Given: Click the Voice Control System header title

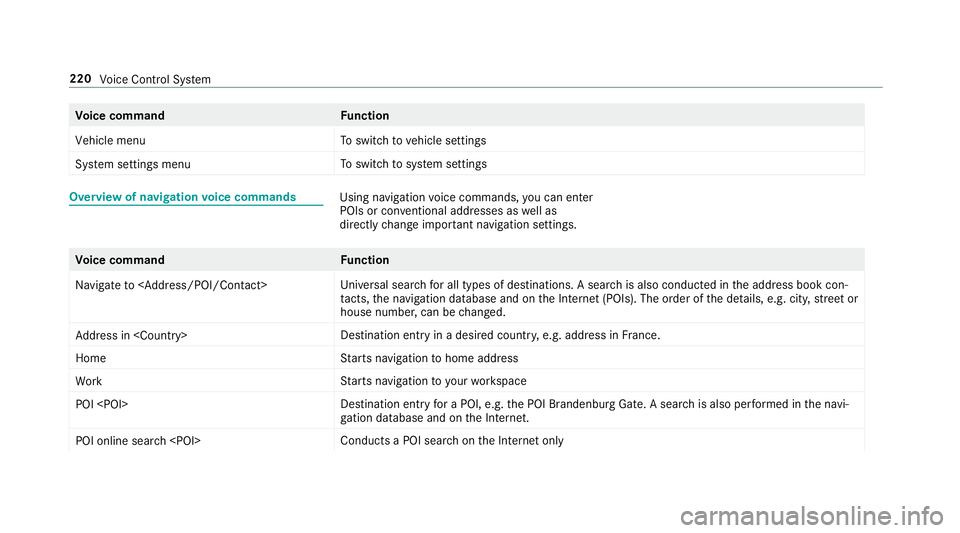Looking at the screenshot, I should pyautogui.click(x=155, y=80).
